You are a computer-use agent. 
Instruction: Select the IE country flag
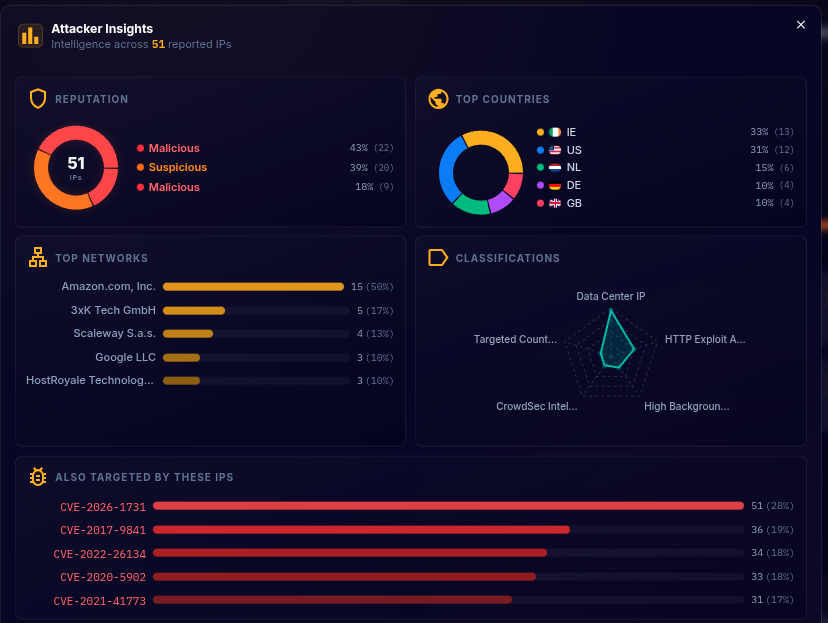coord(555,131)
